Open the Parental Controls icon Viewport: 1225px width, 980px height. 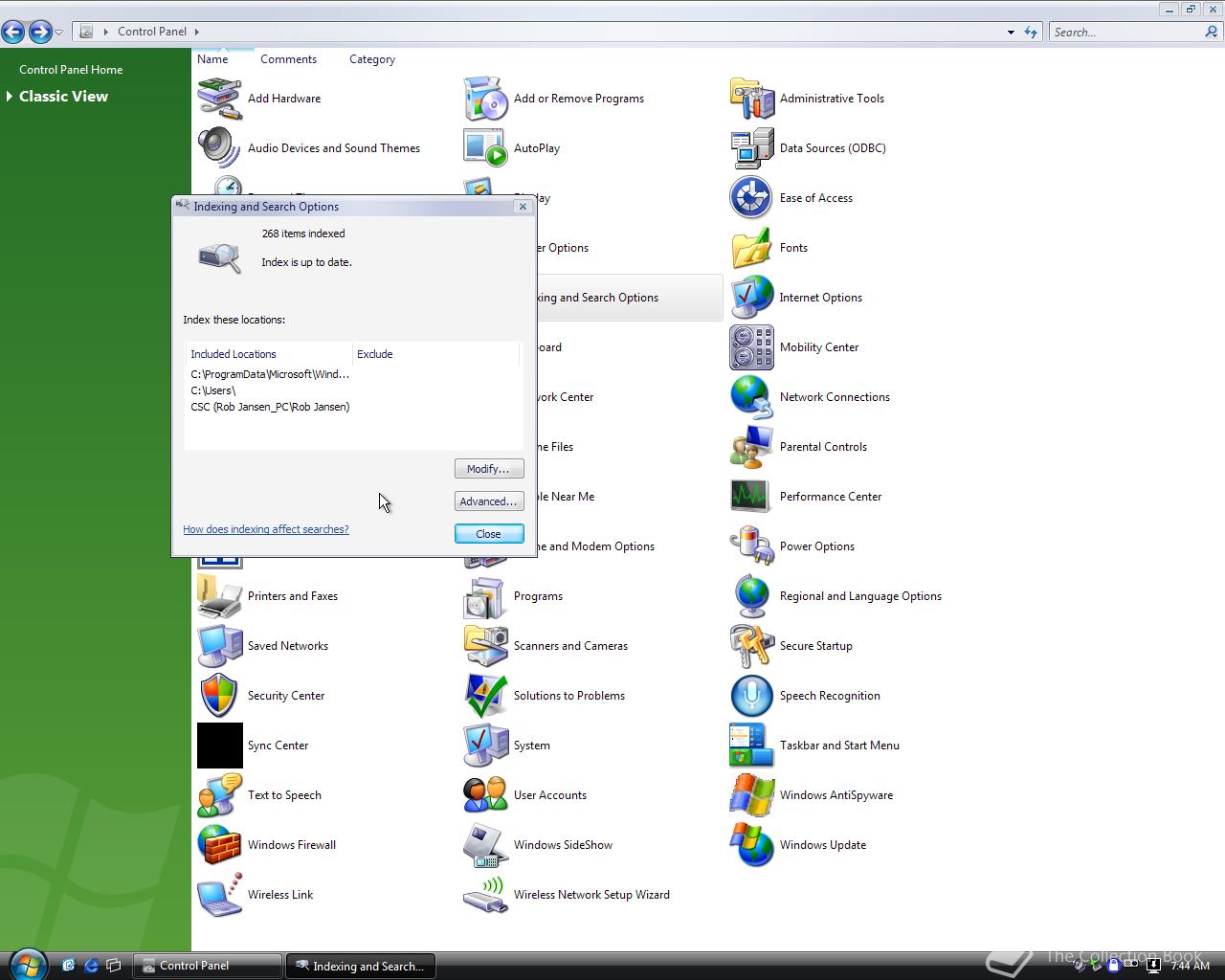(x=751, y=447)
